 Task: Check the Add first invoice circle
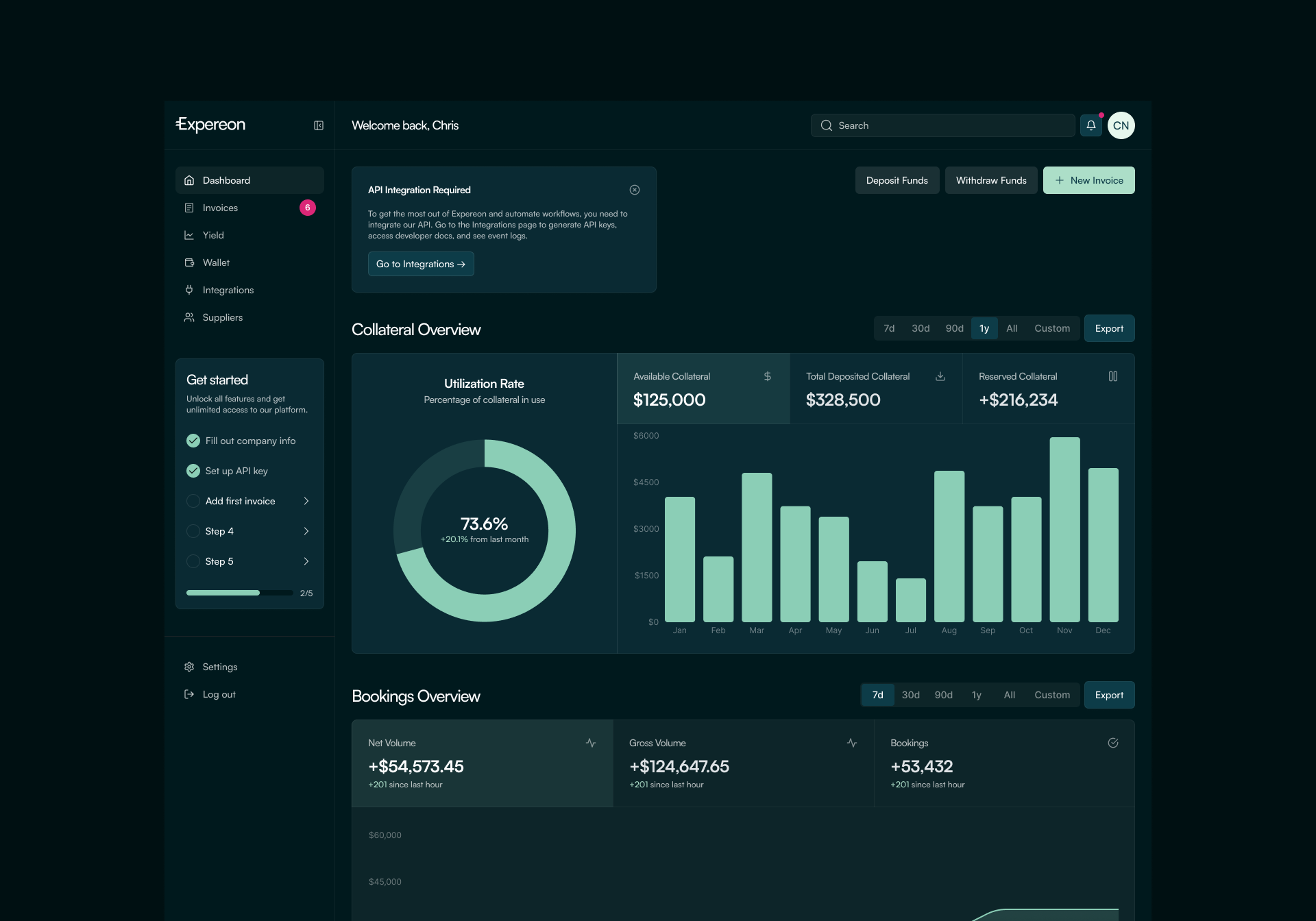(x=193, y=501)
